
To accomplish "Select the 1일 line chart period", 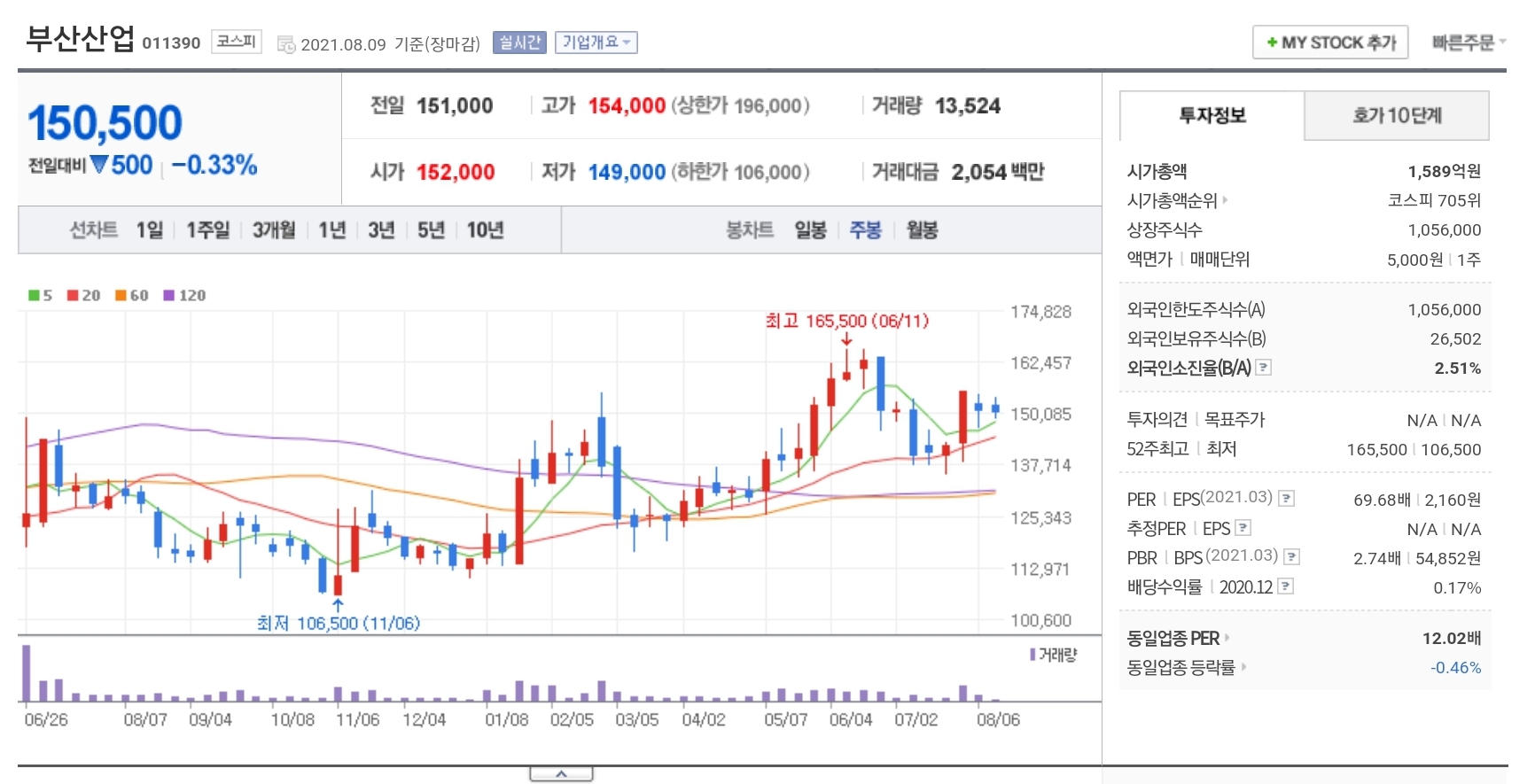I will click(x=150, y=230).
